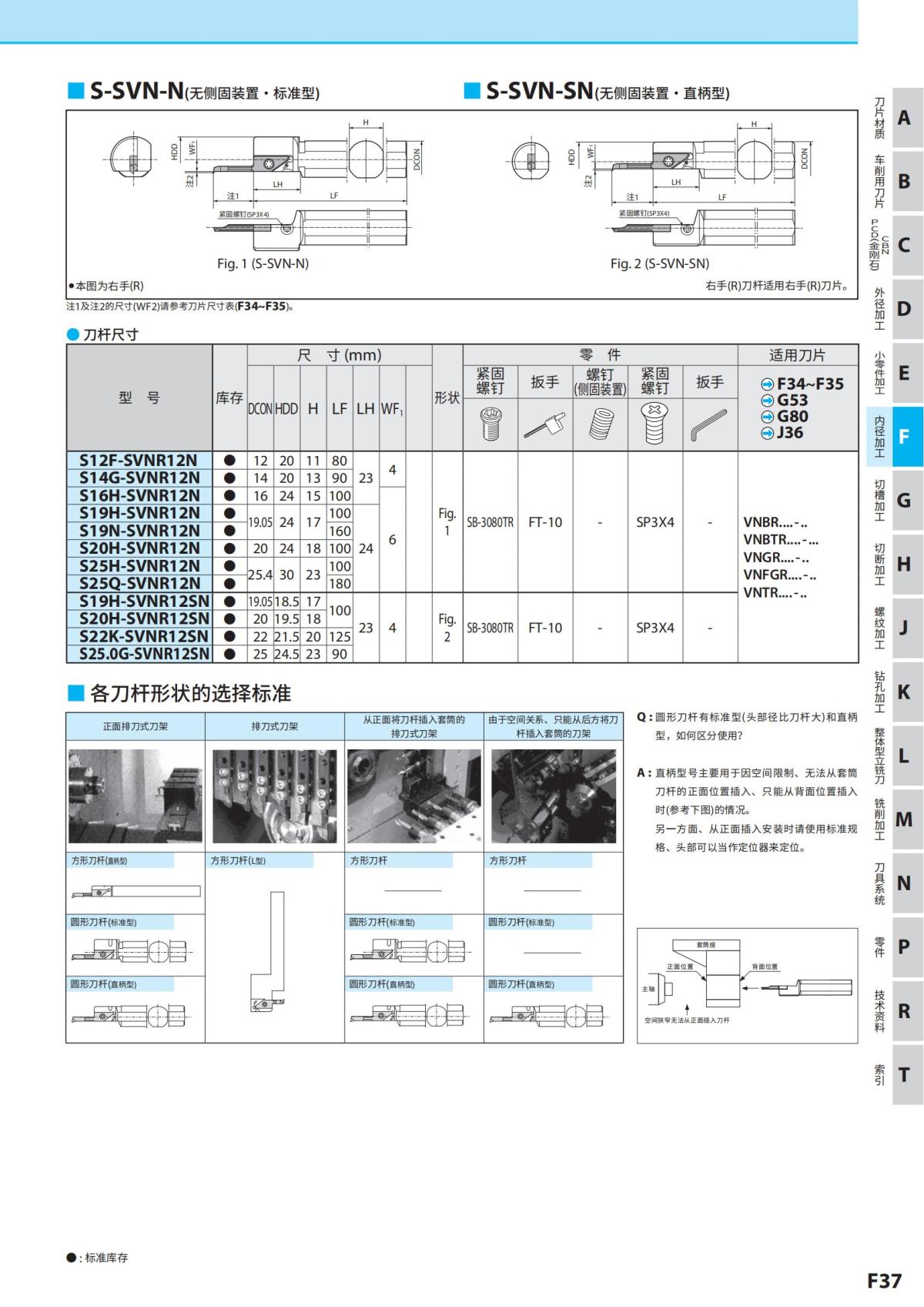Click the set screw icon under 螺钉(侧固装置)

[600, 424]
